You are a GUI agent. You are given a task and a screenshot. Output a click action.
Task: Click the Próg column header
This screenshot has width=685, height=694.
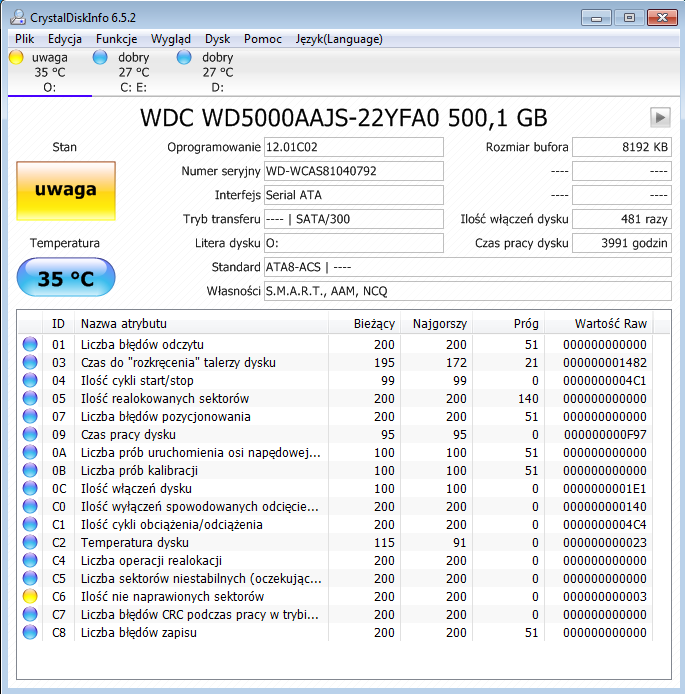(x=508, y=324)
